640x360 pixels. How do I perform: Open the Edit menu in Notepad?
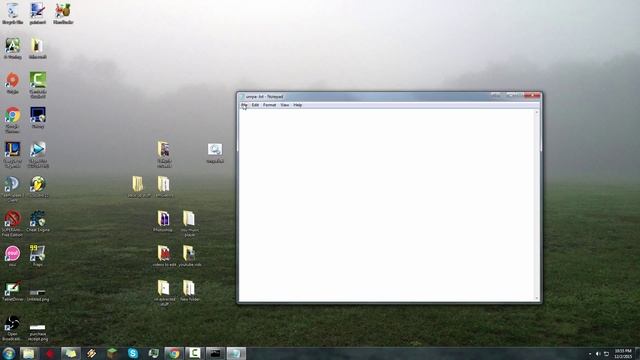tap(255, 105)
